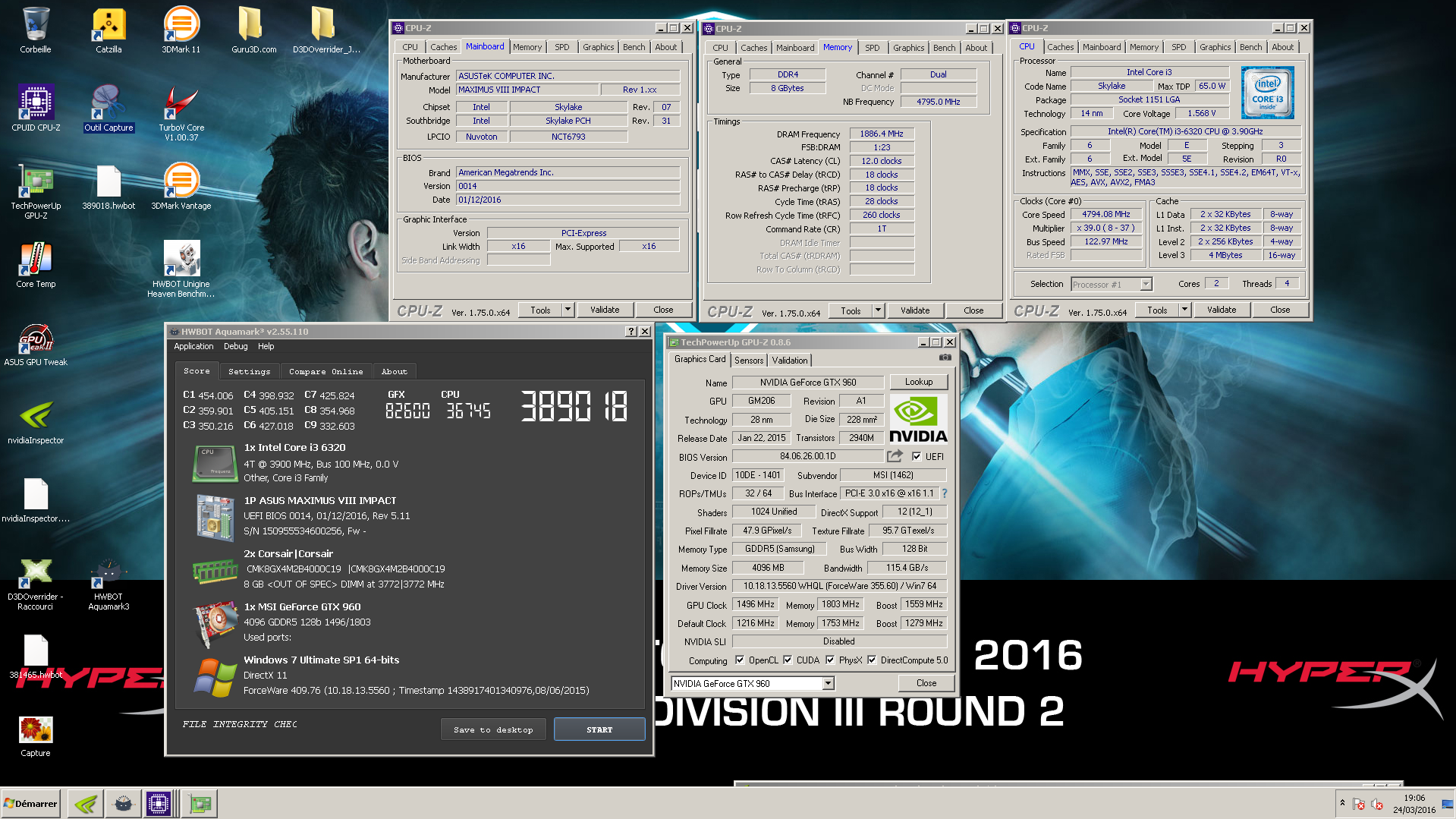1456x819 pixels.
Task: Expand Tools dropdown arrow in Memory CPU-Z
Action: [x=878, y=310]
